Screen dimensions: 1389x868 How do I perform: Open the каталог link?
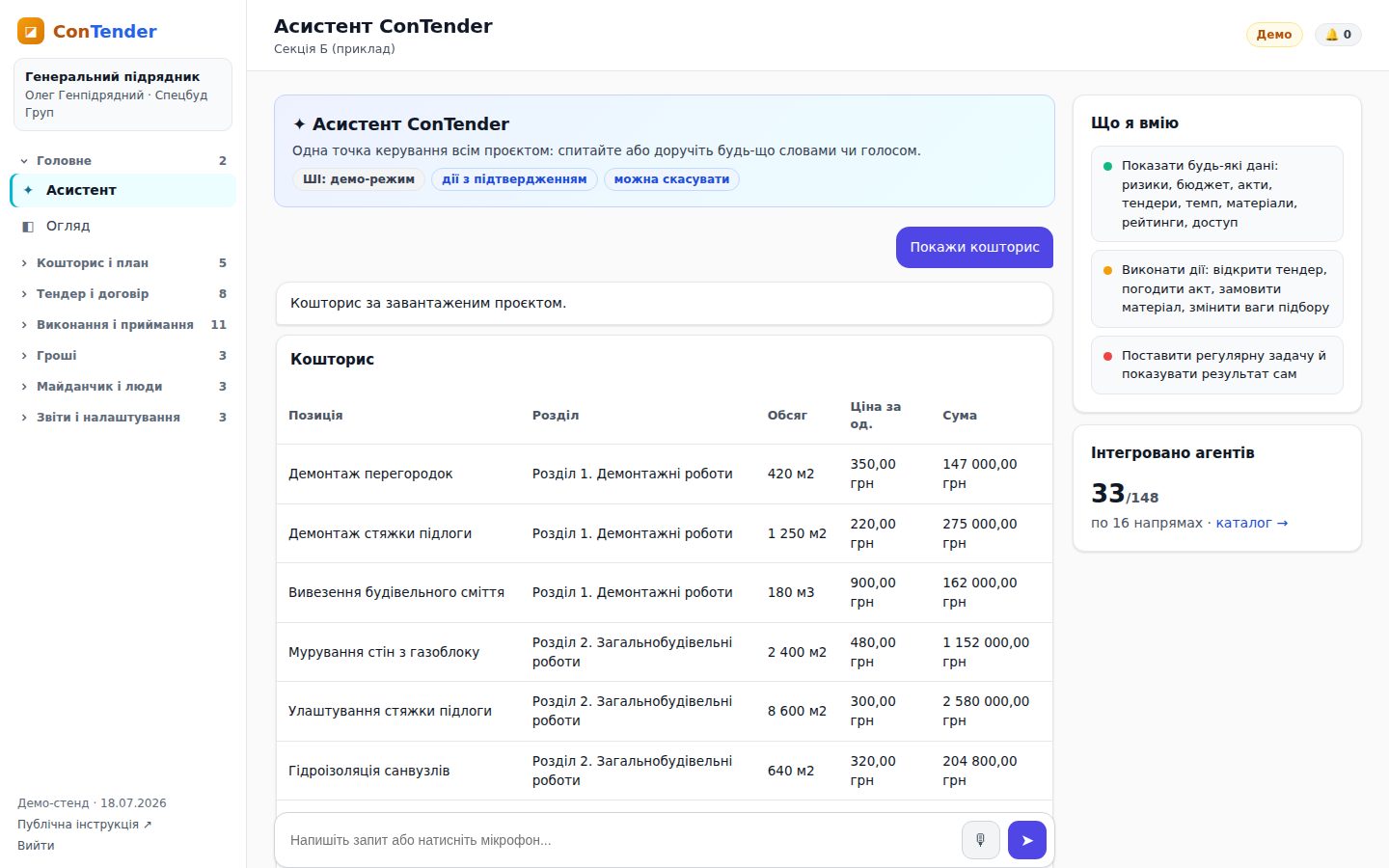pos(1251,523)
